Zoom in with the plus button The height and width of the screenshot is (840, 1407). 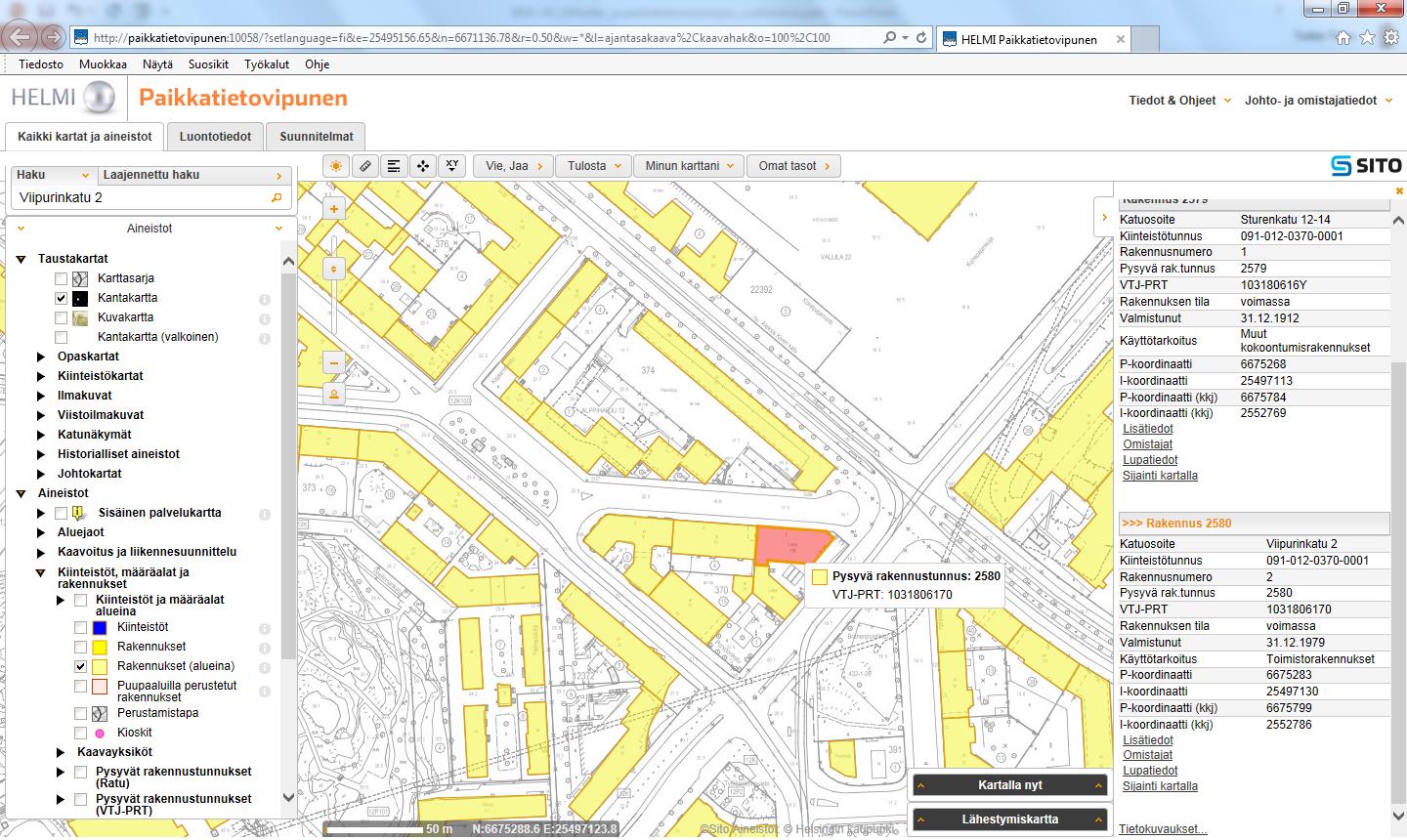pos(334,209)
